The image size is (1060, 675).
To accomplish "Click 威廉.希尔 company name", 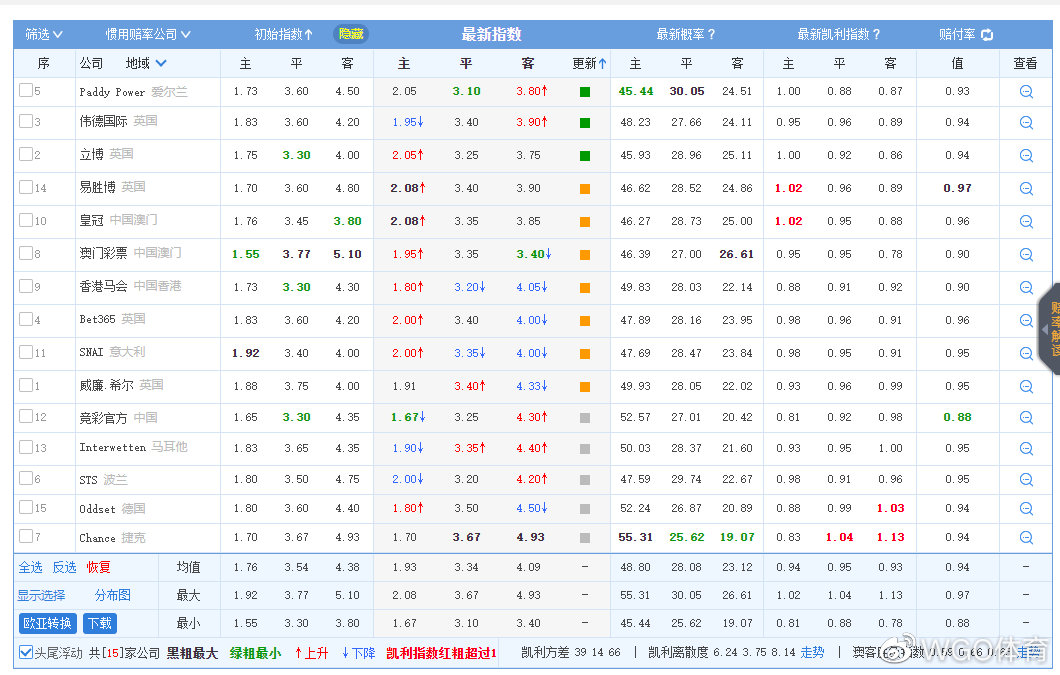I will pos(107,386).
